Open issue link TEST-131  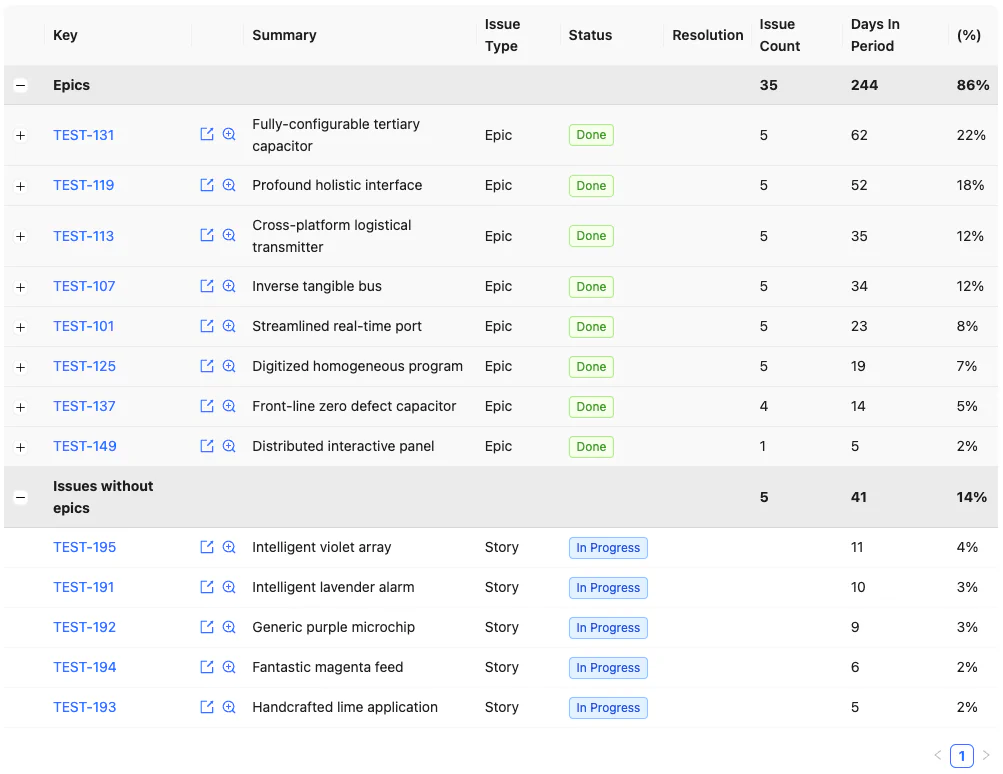84,135
